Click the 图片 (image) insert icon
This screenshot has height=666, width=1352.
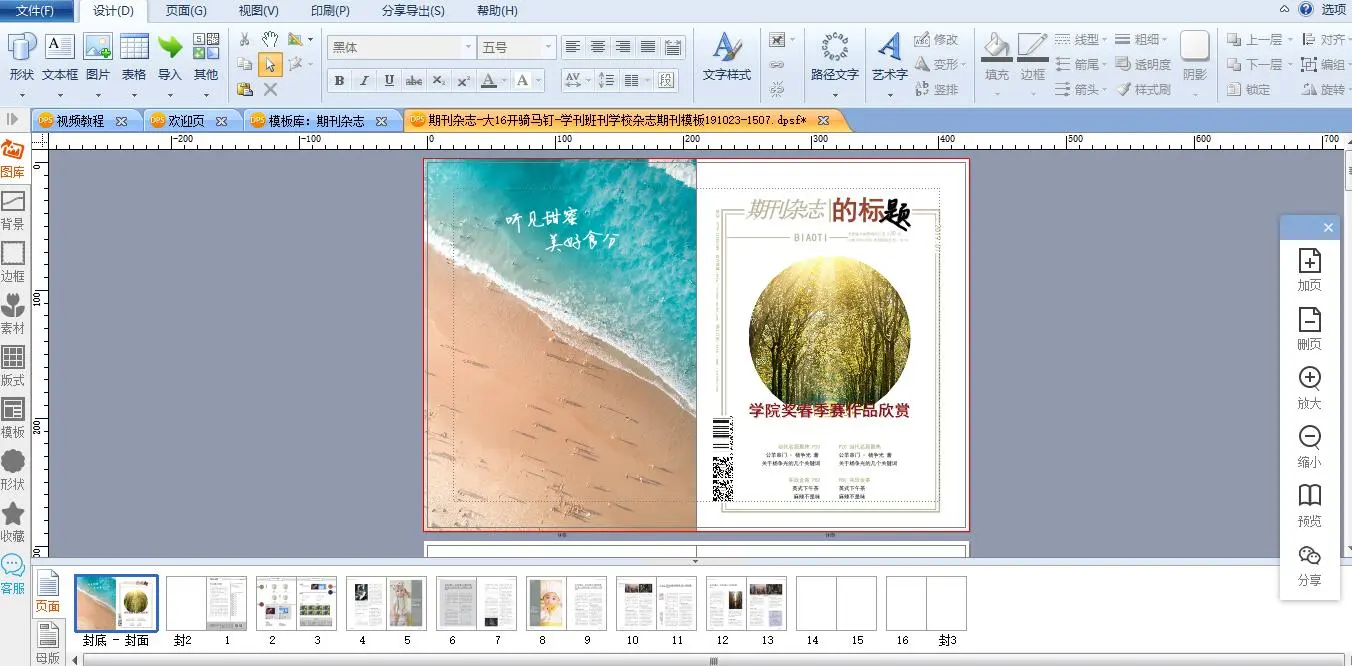tap(97, 47)
